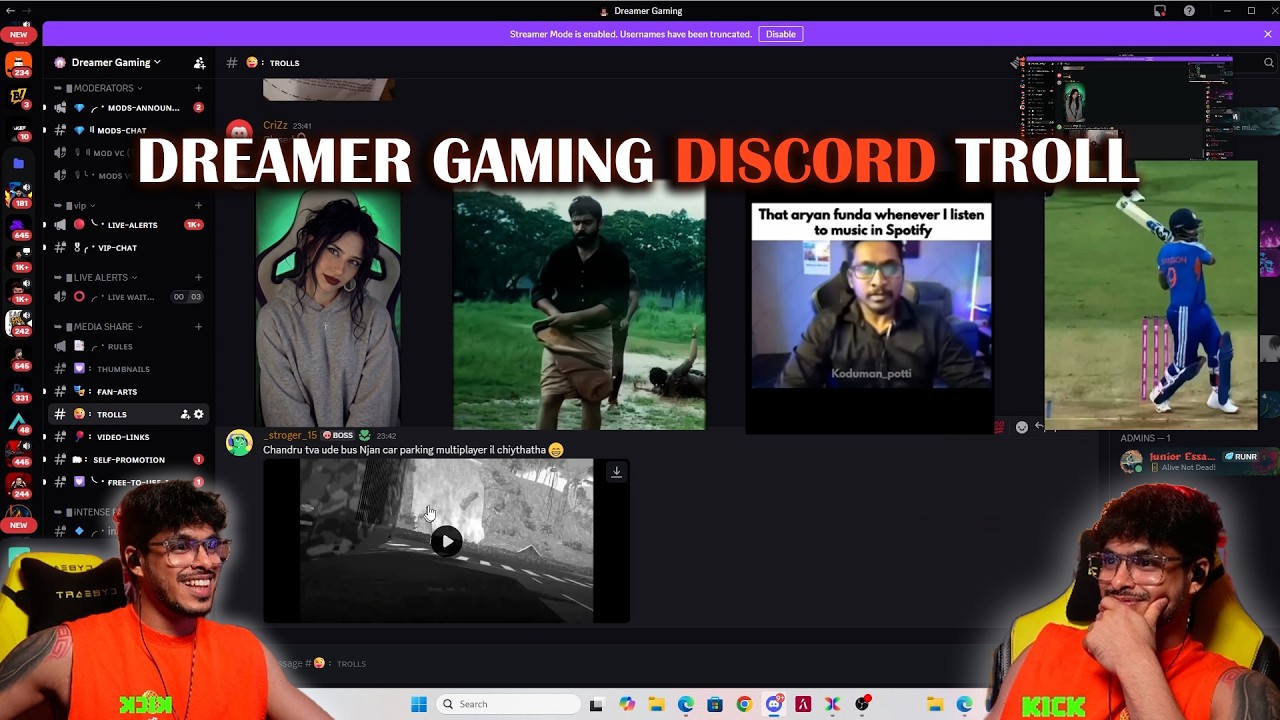This screenshot has width=1280, height=720.
Task: Open the server icon with 181 badge
Action: 18,194
